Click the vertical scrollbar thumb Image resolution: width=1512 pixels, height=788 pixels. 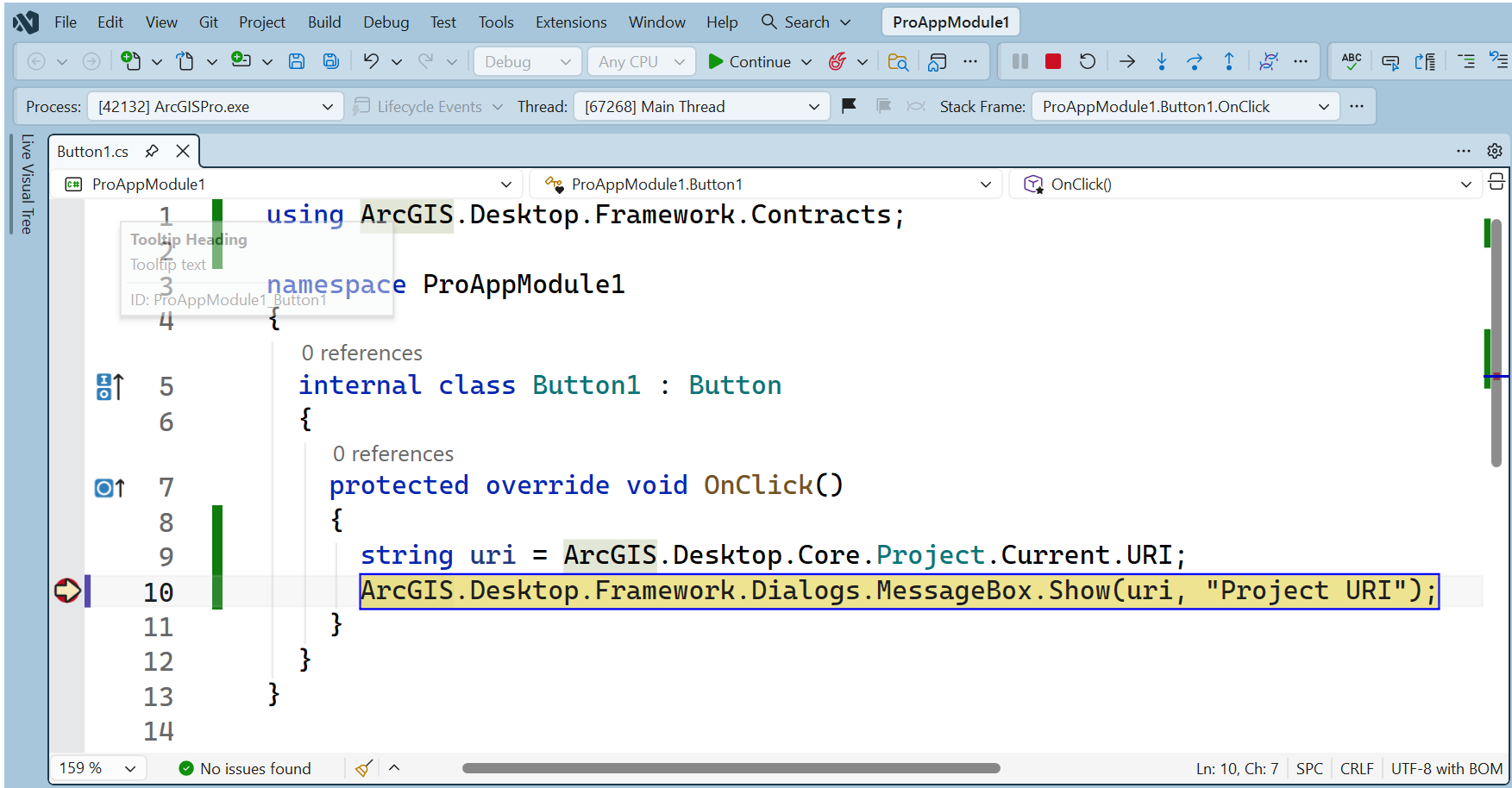pyautogui.click(x=1496, y=342)
